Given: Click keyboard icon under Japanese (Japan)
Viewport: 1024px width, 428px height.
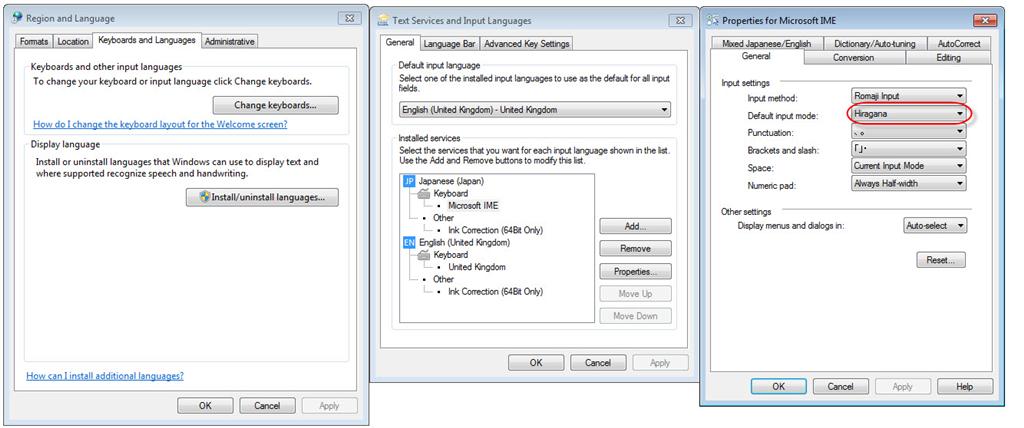Looking at the screenshot, I should (424, 193).
